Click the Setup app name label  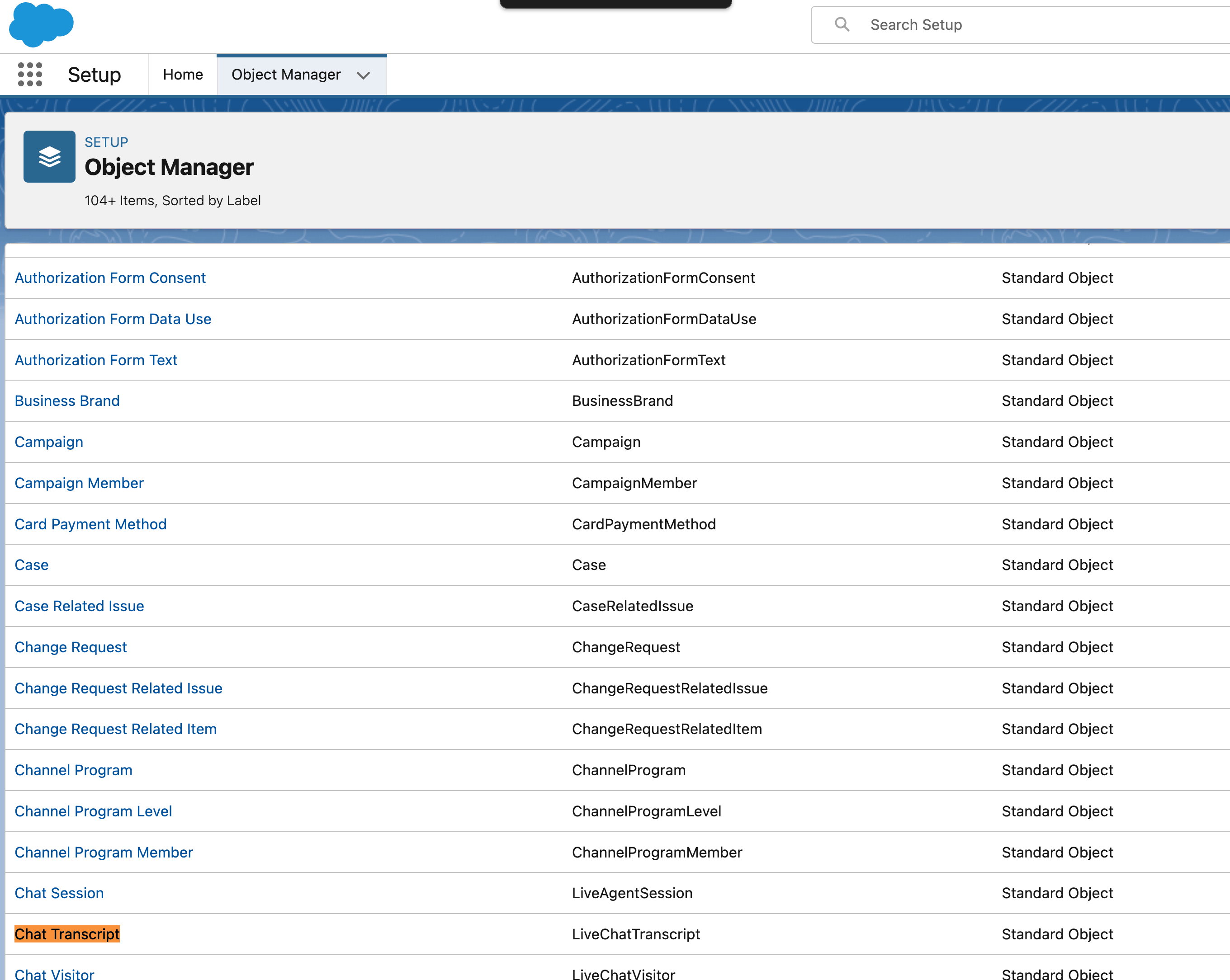point(94,75)
